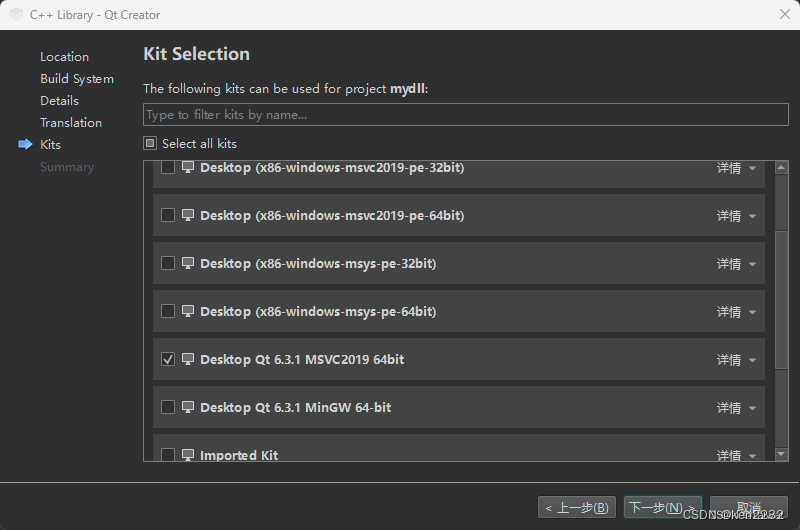Click the scrollbar down arrow in kit list

781,453
